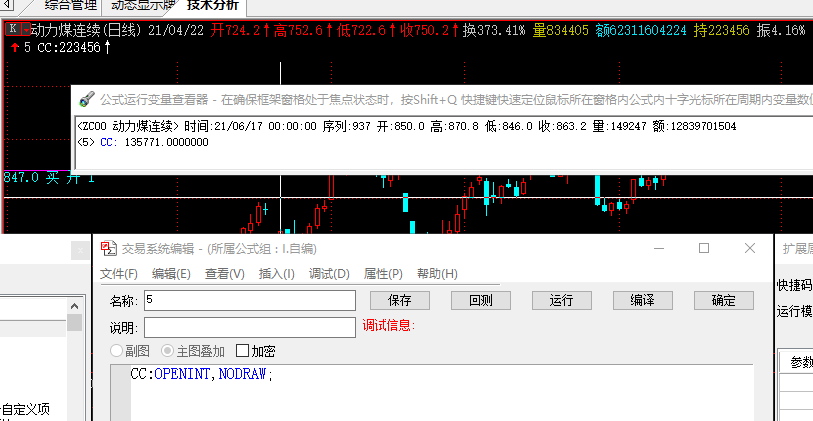Click the 847.0 买开 1 label
This screenshot has height=421, width=813.
click(49, 178)
